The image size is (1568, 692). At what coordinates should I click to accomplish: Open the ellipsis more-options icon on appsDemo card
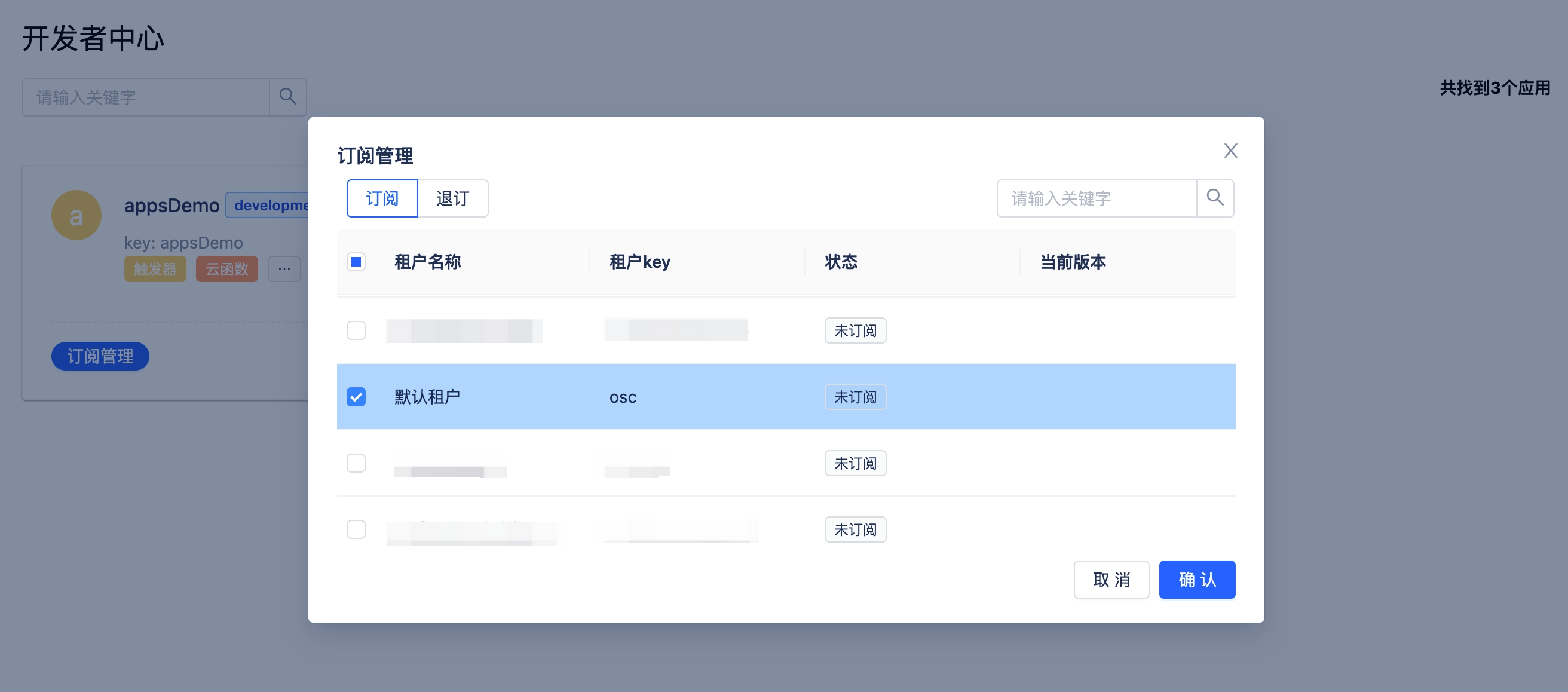[x=284, y=268]
